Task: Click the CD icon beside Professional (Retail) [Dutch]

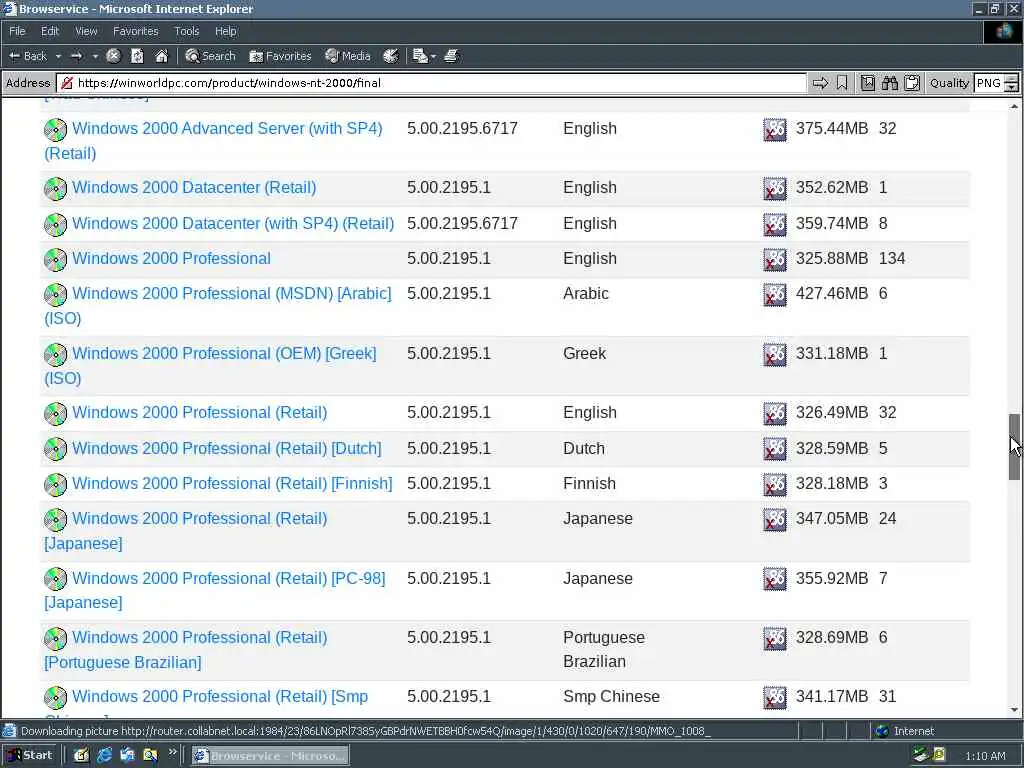Action: click(x=56, y=449)
